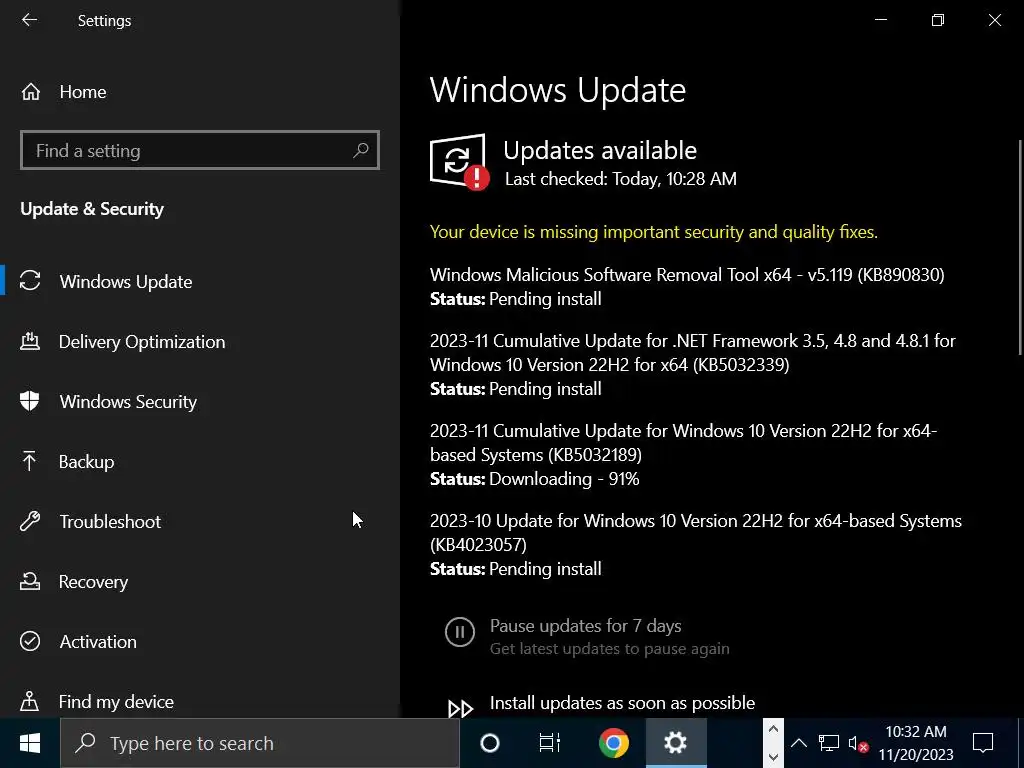Click the missing security fixes warning text
Screen dimensions: 1024x768
point(654,232)
